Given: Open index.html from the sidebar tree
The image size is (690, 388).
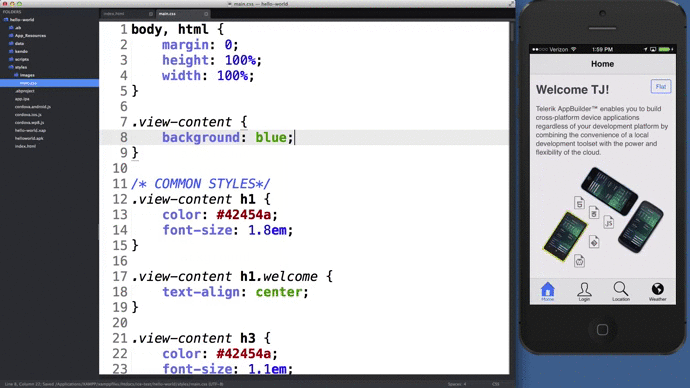Looking at the screenshot, I should (25, 146).
